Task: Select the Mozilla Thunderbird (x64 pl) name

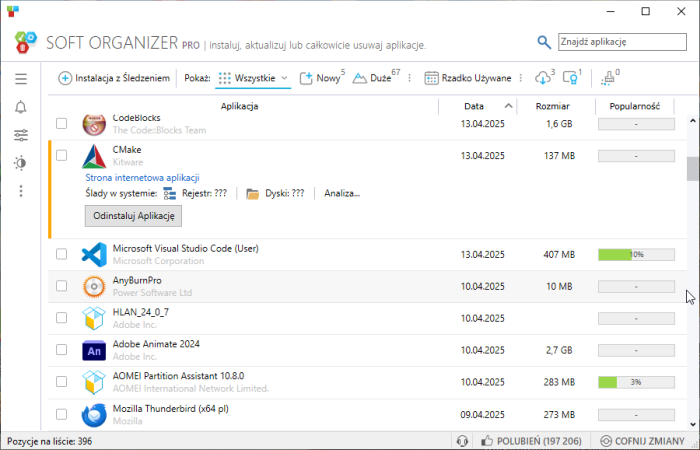Action: (171, 408)
